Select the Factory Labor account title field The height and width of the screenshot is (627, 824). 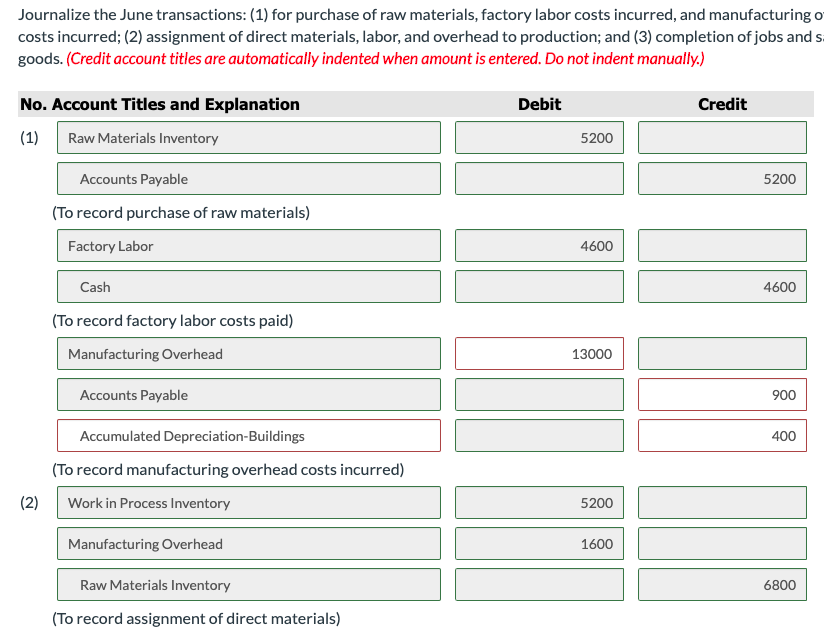click(x=249, y=245)
